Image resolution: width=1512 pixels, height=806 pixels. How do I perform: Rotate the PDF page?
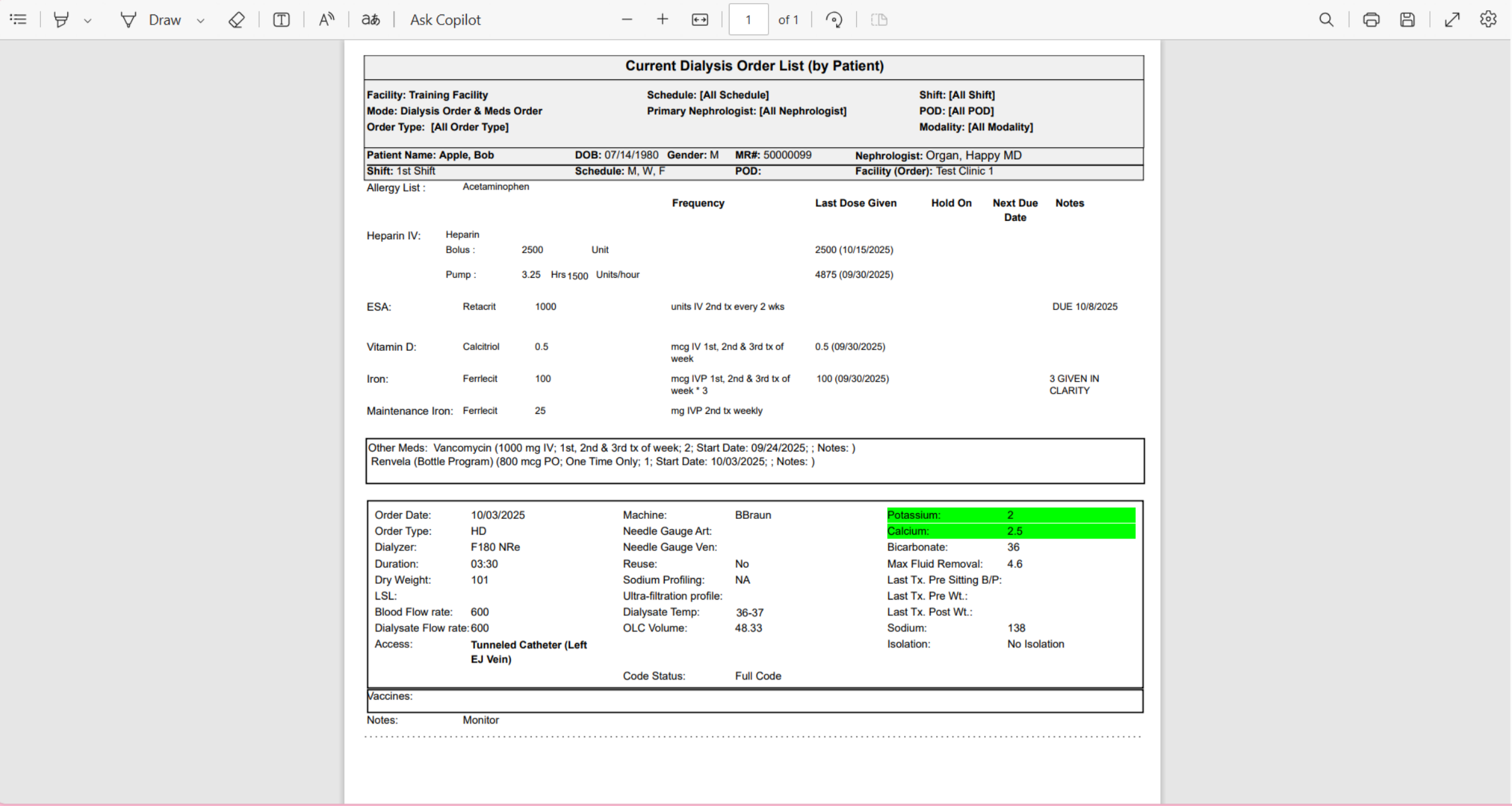coord(834,20)
